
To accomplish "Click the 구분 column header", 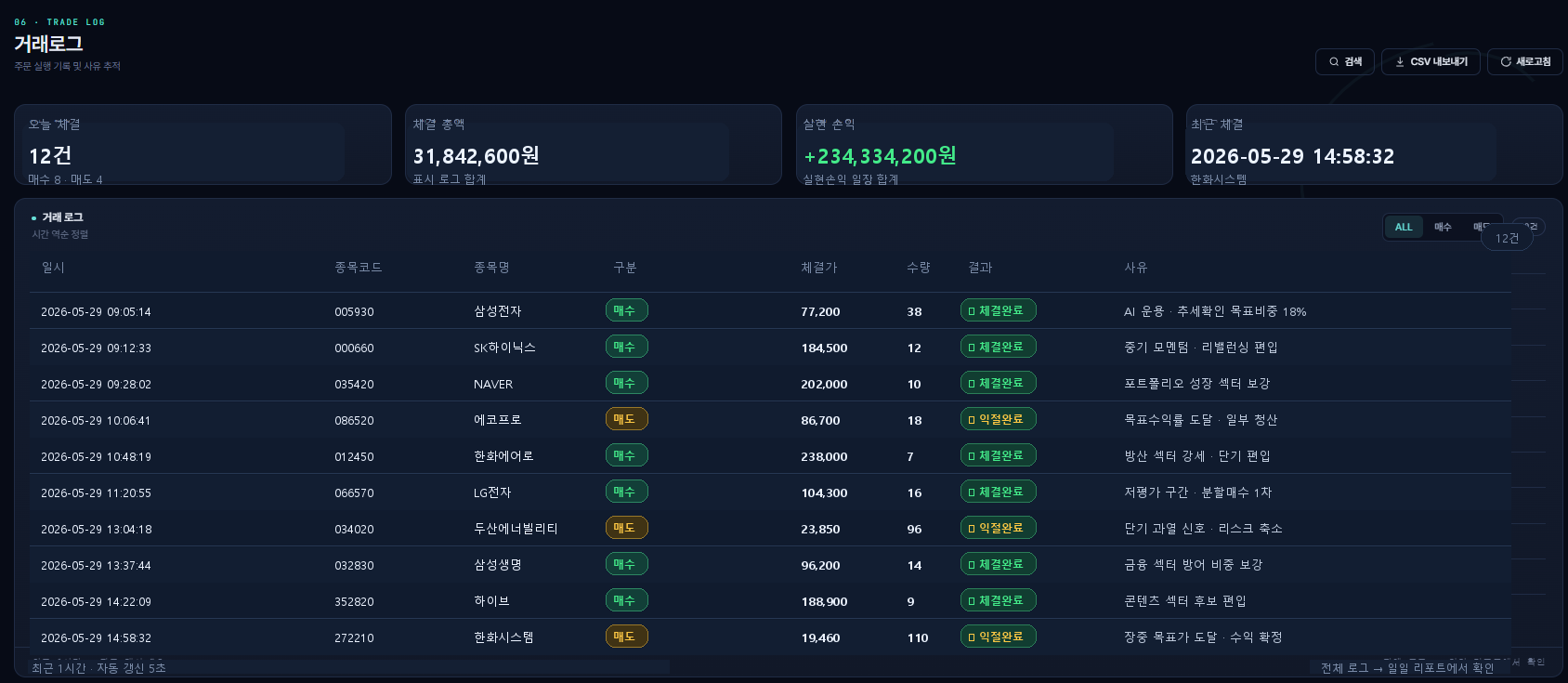I will 625,268.
